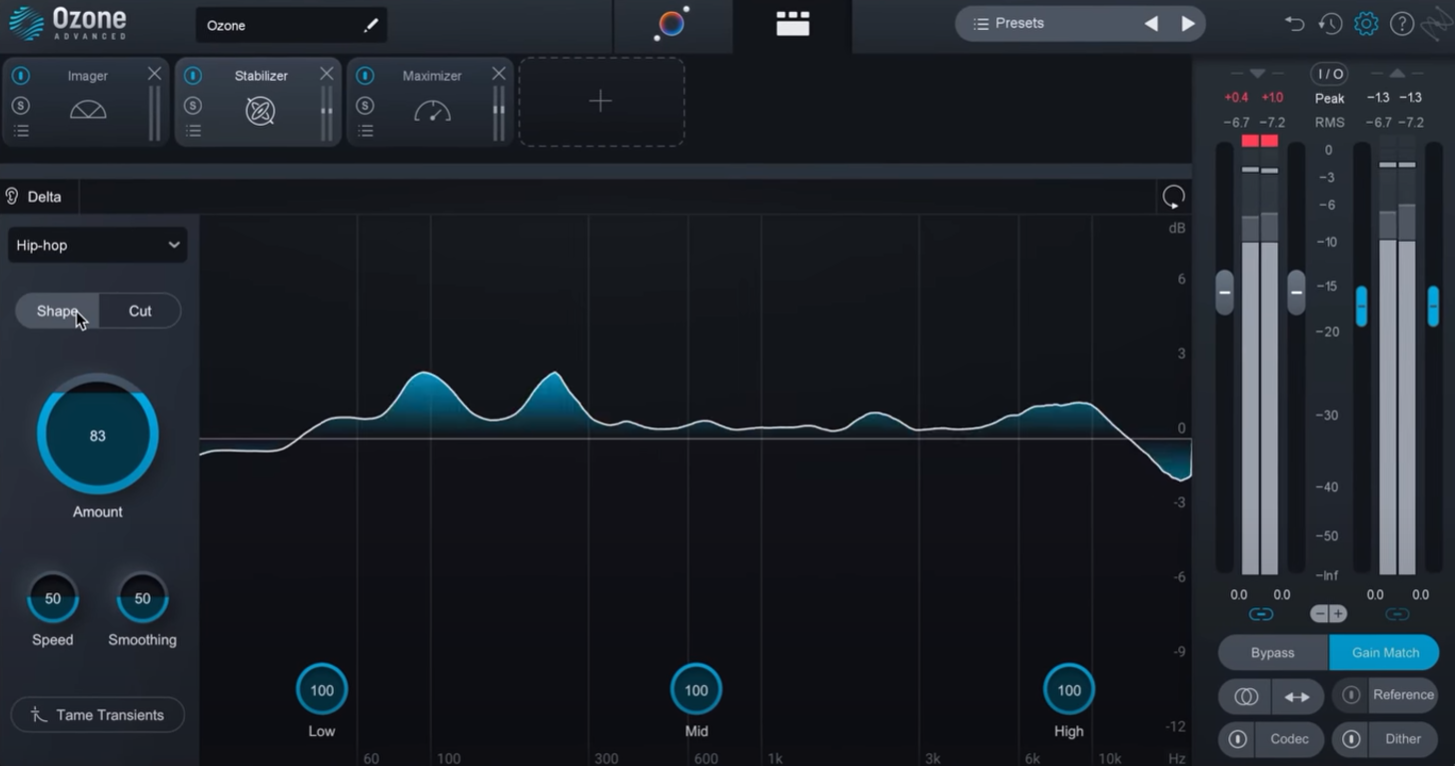This screenshot has width=1455, height=766.
Task: Click the Ozone preset name field
Action: 291,26
